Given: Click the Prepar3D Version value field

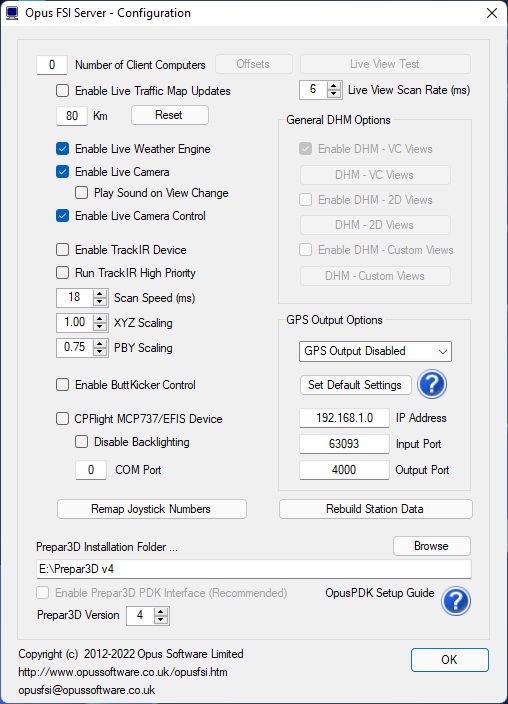Looking at the screenshot, I should pos(141,616).
